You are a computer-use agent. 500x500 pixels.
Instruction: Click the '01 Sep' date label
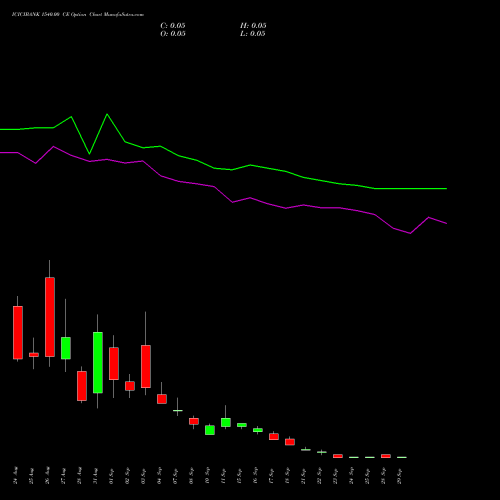[112, 476]
